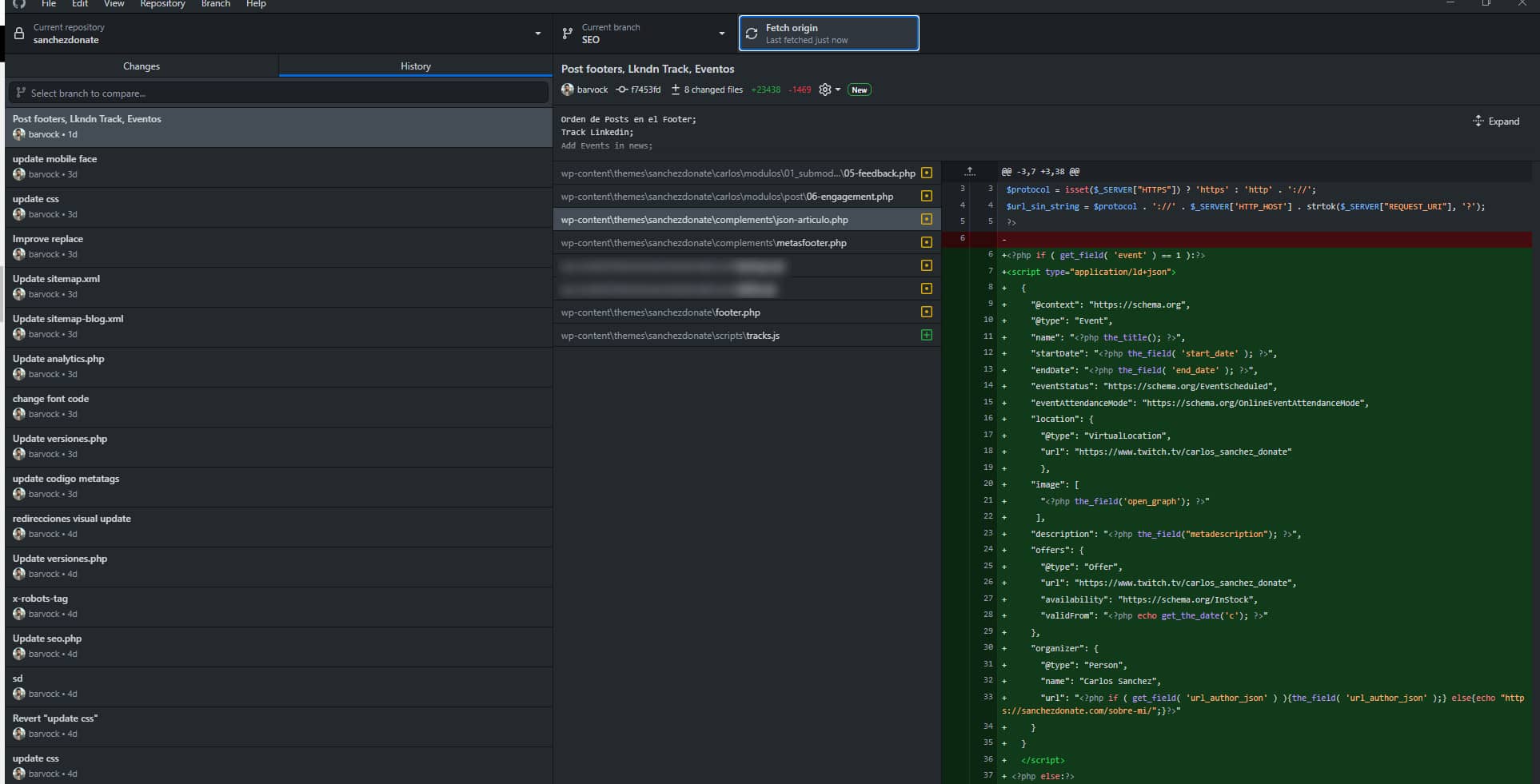Click avatar on 'sd' commit
Image resolution: width=1540 pixels, height=784 pixels.
pyautogui.click(x=19, y=694)
